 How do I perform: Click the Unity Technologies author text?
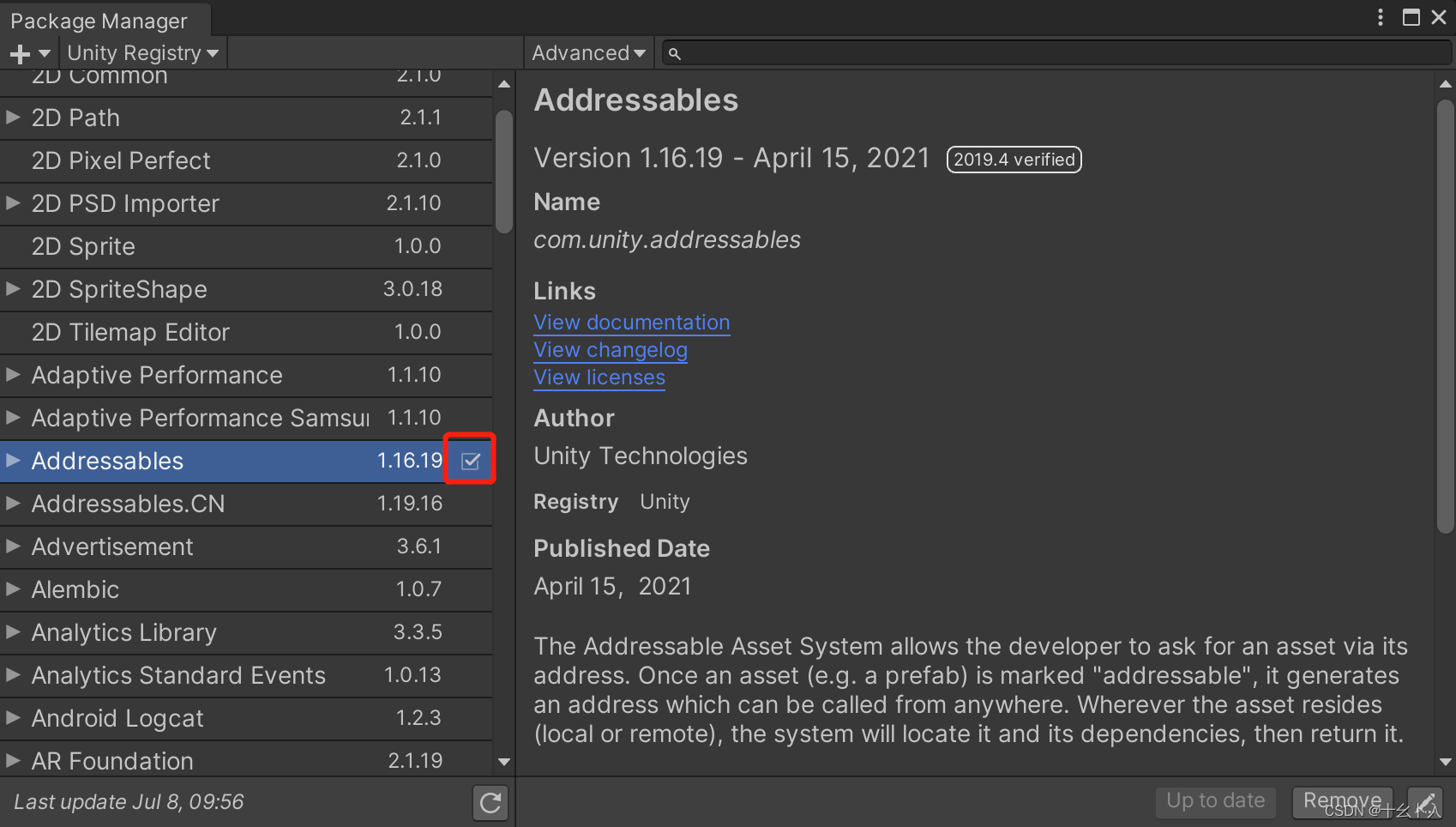coord(641,456)
